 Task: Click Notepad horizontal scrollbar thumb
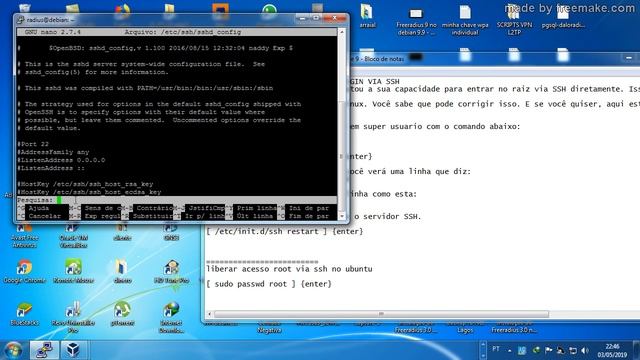pos(381,314)
